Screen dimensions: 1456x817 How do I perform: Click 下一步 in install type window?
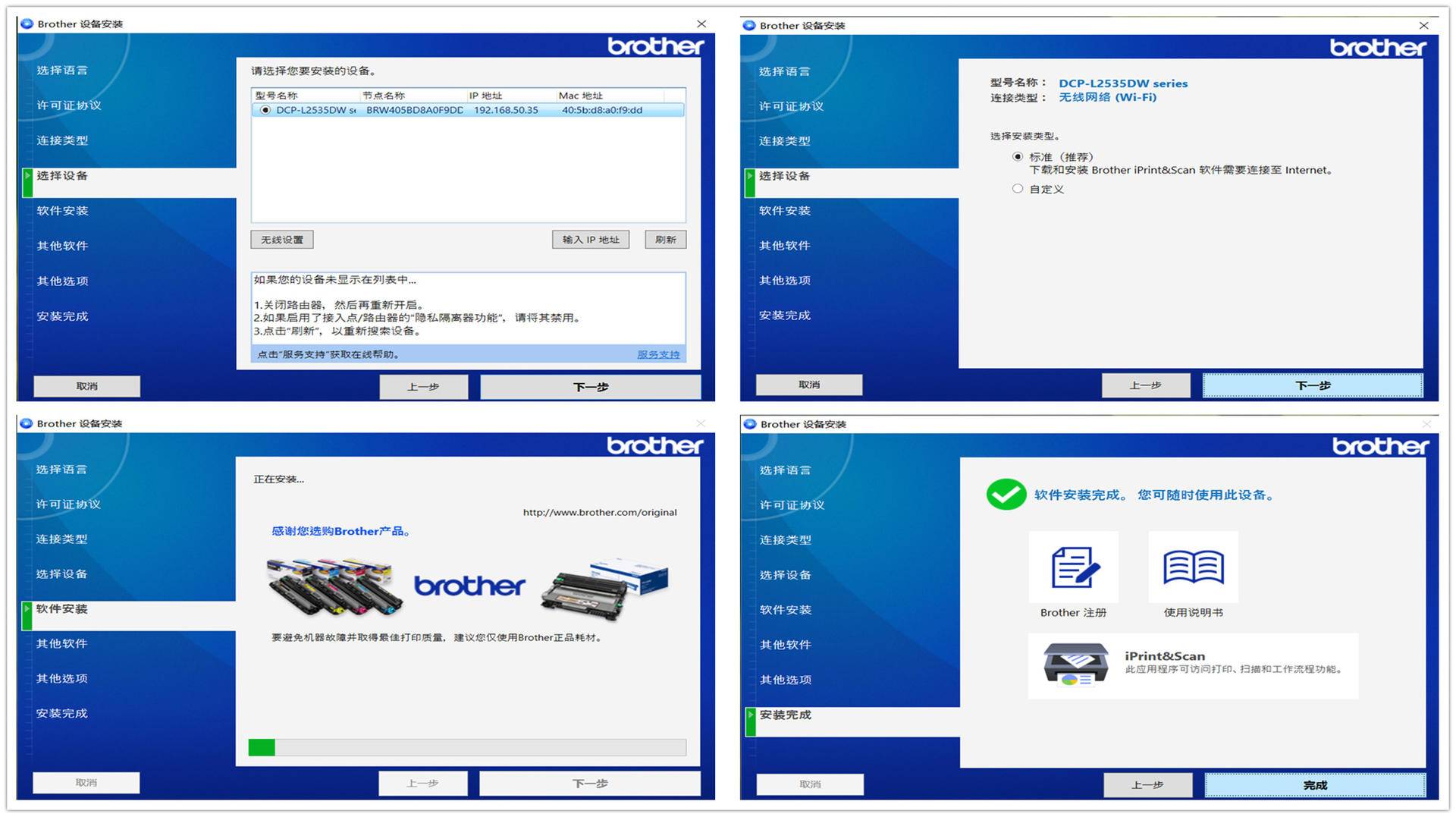tap(1313, 385)
